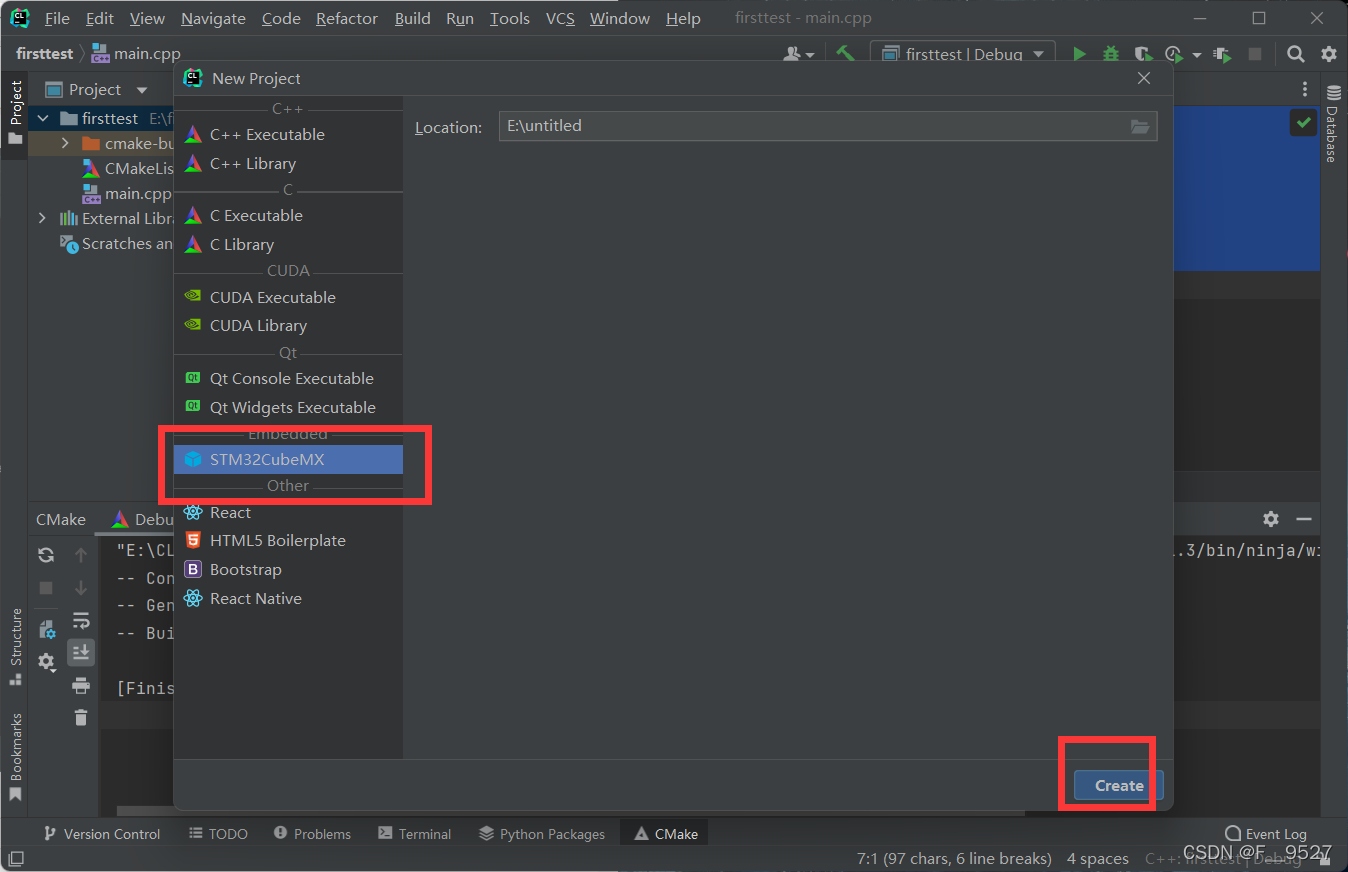Hide the CMake tool window
The height and width of the screenshot is (872, 1348).
[1303, 519]
